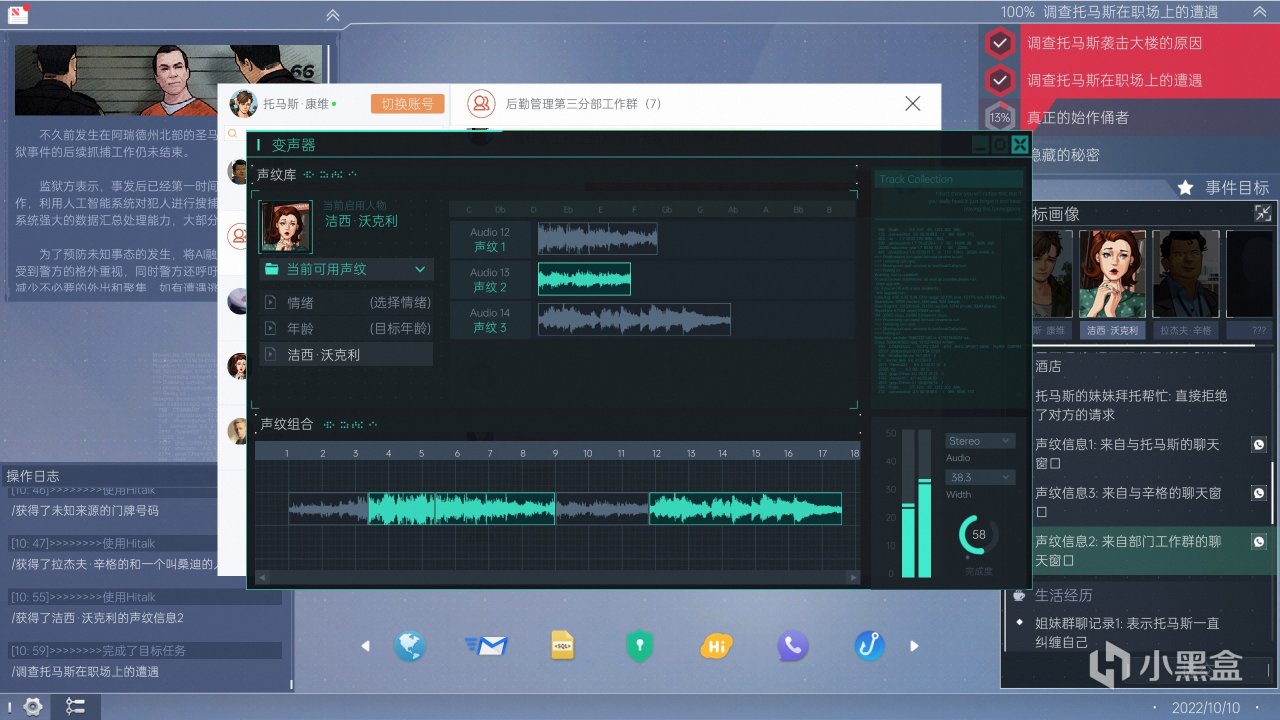Click the 声纹组合 horizontal scrollbar left arrow
This screenshot has height=720, width=1280.
pos(262,577)
